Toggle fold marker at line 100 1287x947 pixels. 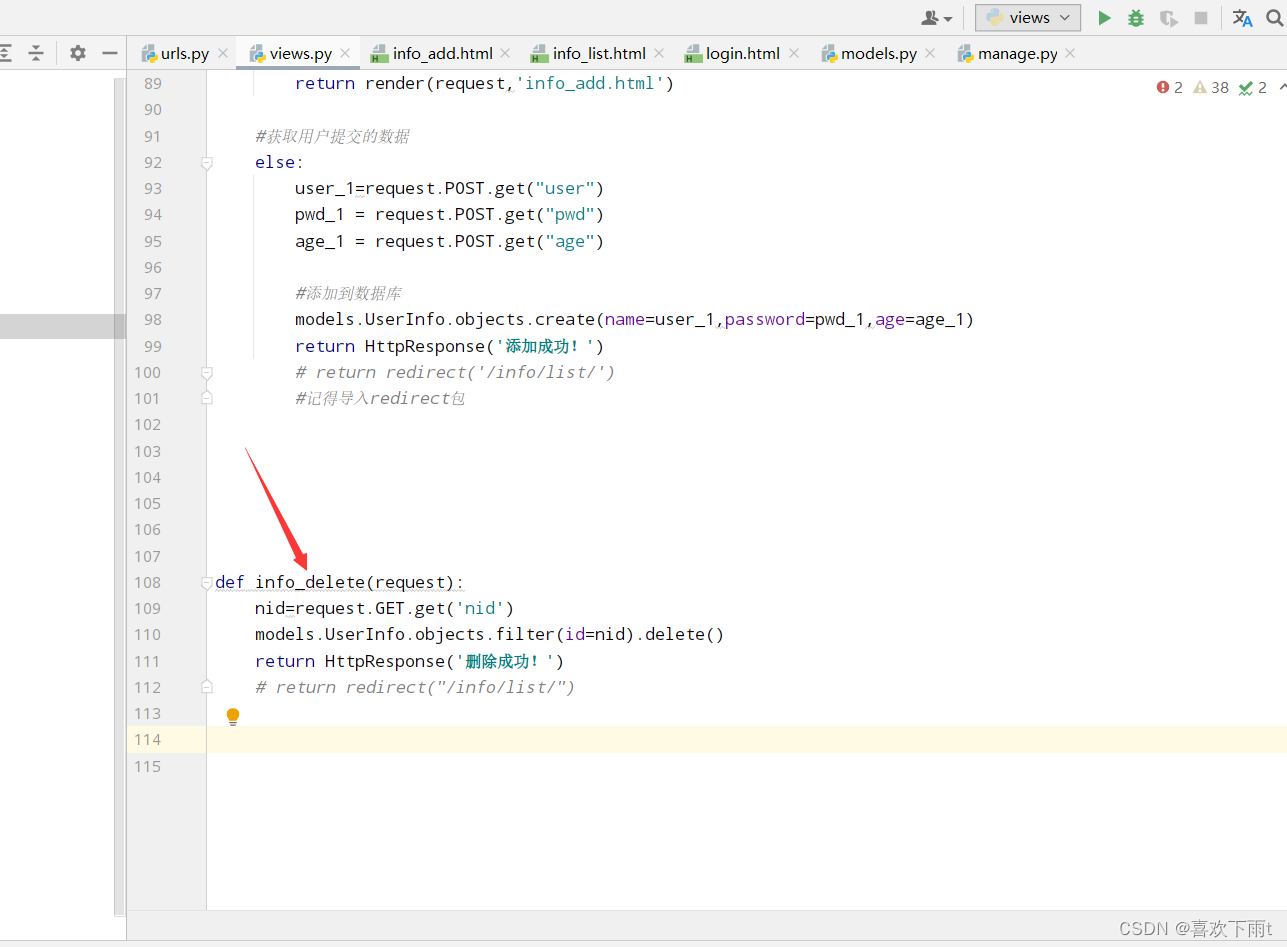point(207,372)
